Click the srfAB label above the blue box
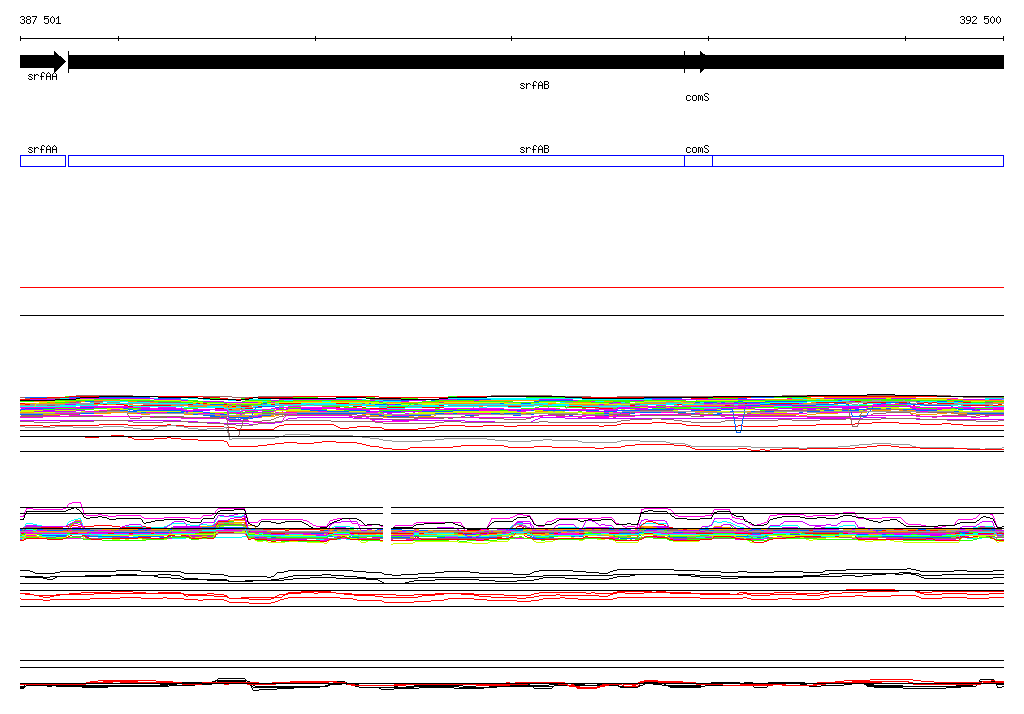 pos(534,149)
